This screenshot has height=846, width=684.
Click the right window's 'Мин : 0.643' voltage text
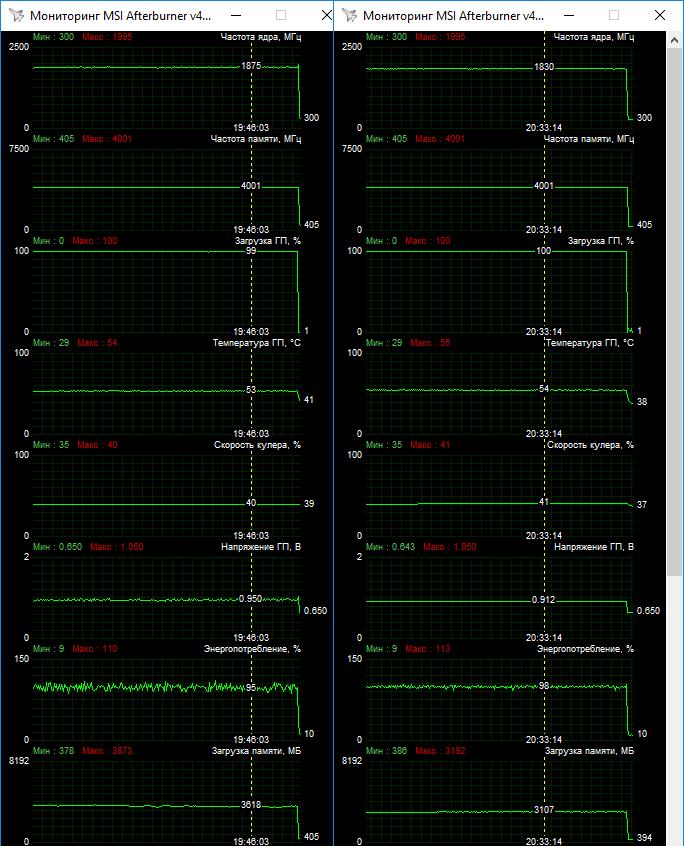(390, 547)
